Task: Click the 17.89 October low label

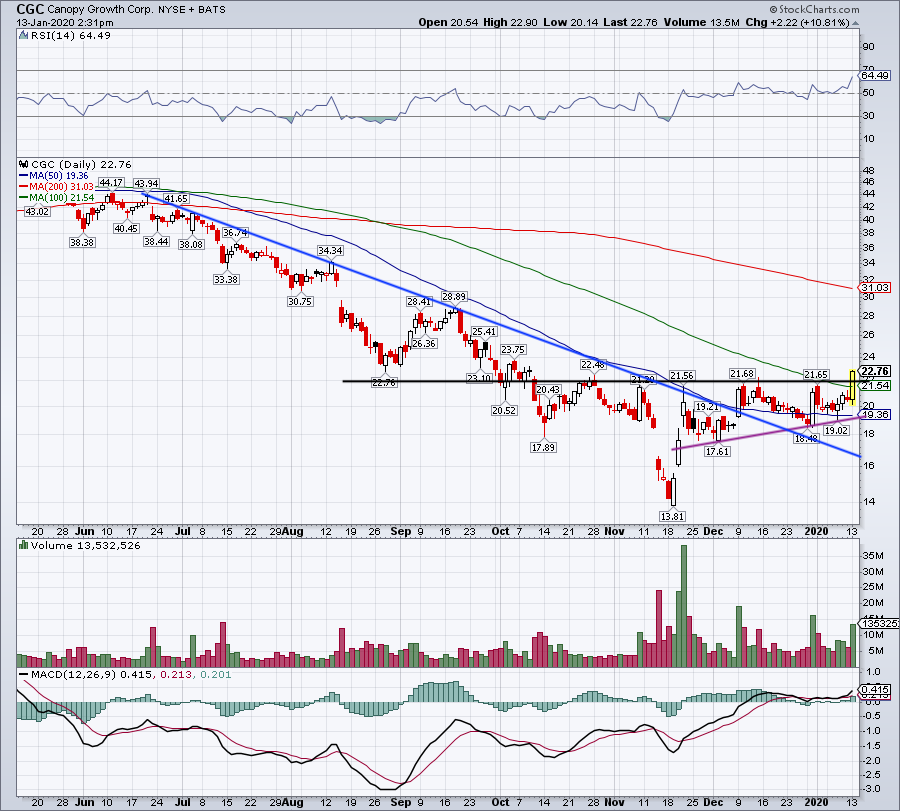Action: pos(543,447)
